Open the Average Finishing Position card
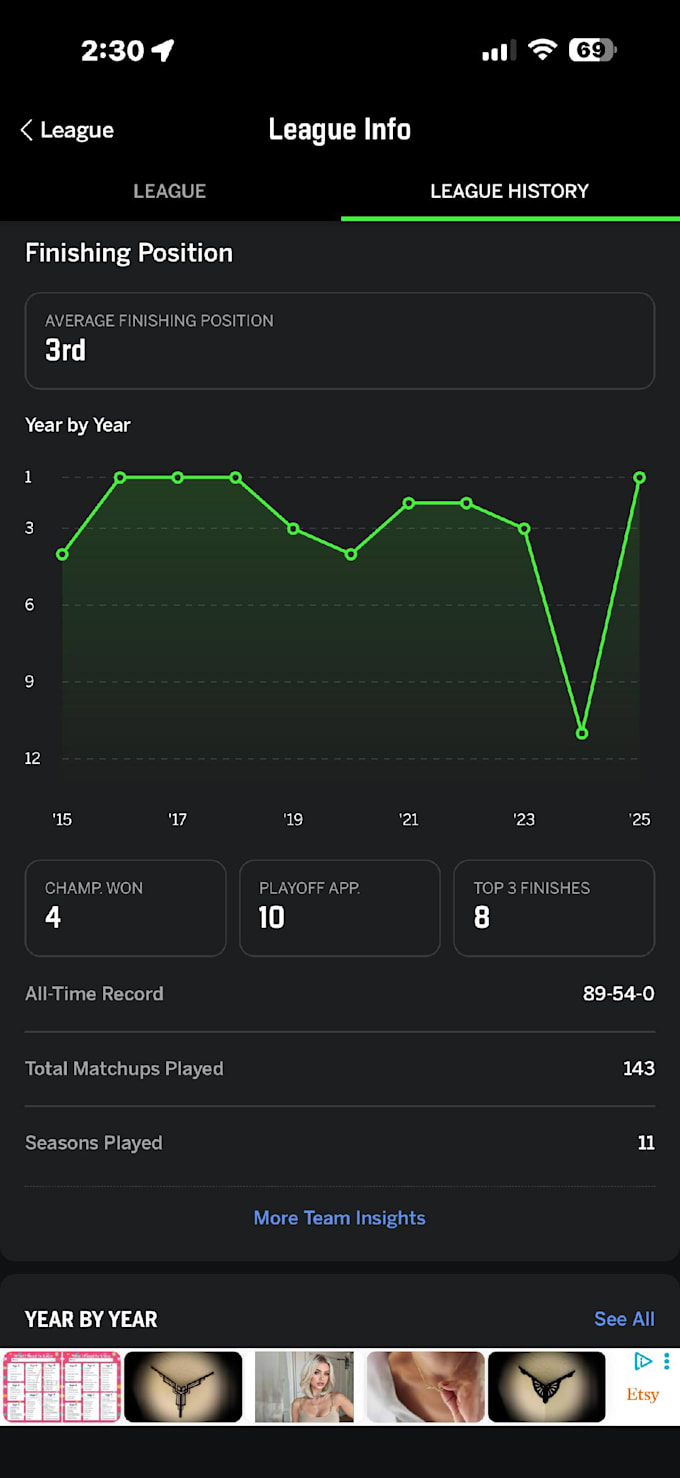This screenshot has width=680, height=1478. (x=340, y=340)
